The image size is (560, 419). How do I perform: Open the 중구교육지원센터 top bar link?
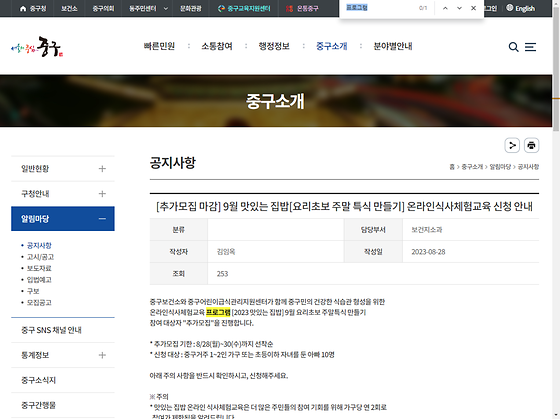244,9
